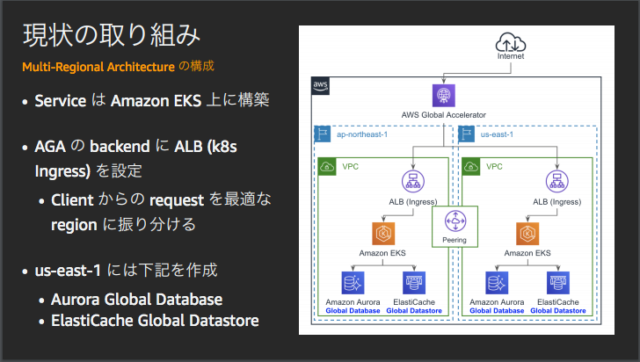Image resolution: width=640 pixels, height=362 pixels.
Task: Select the ElastiCache icon in us-east-1
Action: 558,283
